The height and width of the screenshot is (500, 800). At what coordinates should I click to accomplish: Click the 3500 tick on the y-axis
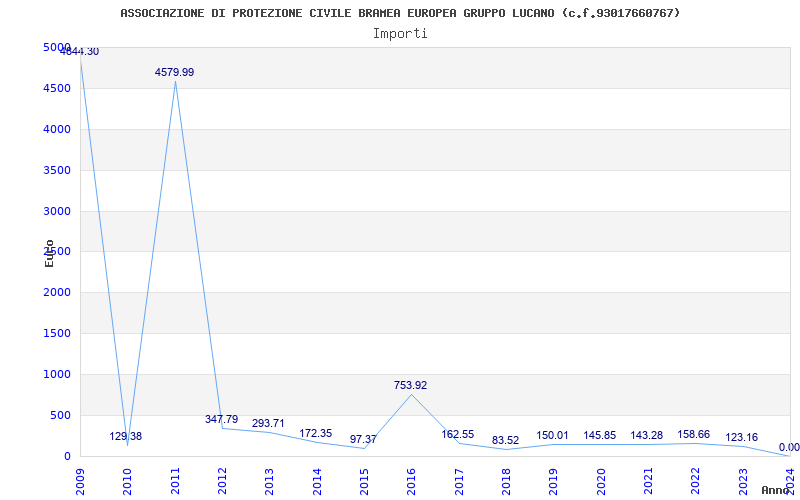(x=56, y=170)
